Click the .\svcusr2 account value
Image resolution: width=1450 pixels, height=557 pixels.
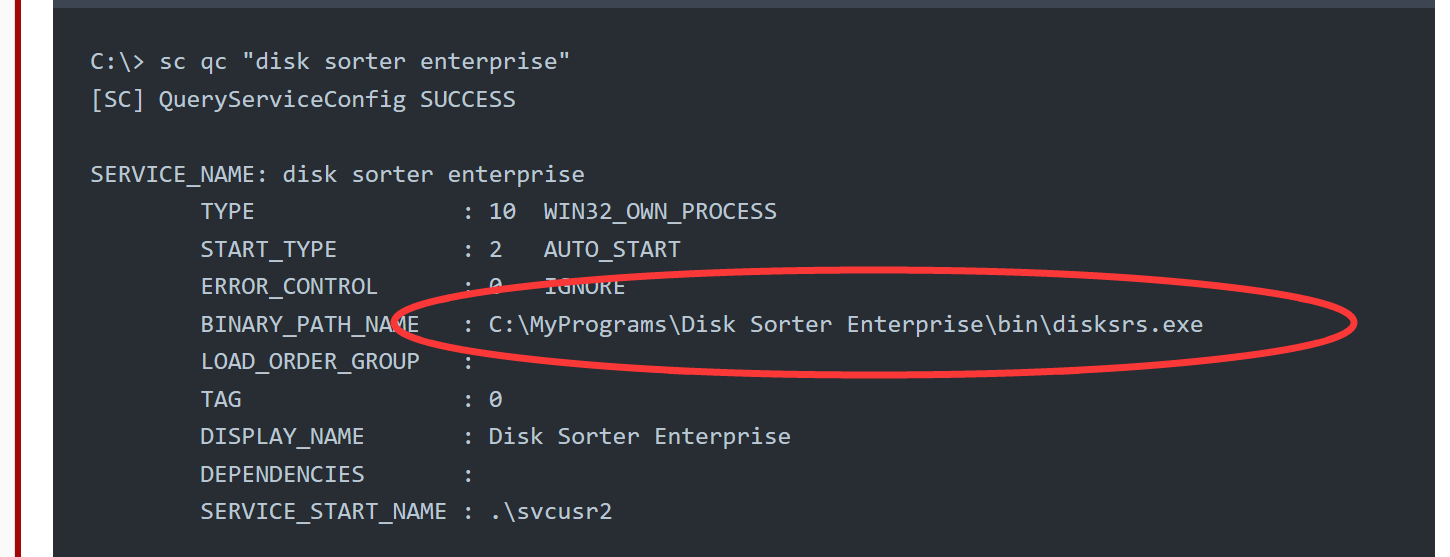pos(550,512)
